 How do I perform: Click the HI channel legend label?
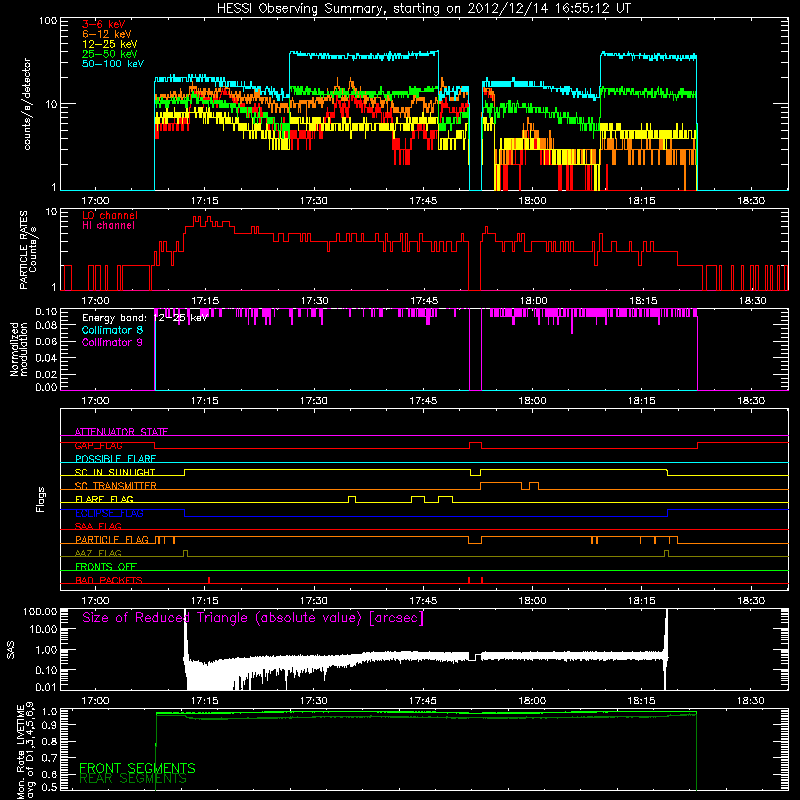point(108,225)
